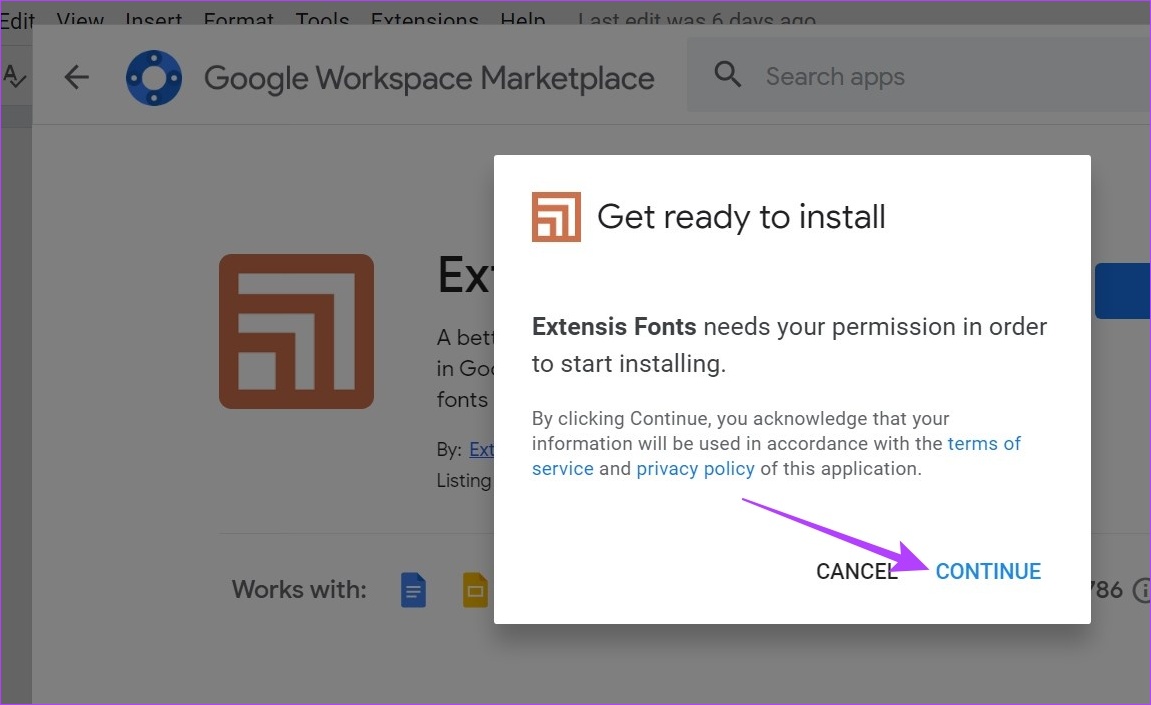Open the View menu
The image size is (1151, 705).
coord(80,19)
